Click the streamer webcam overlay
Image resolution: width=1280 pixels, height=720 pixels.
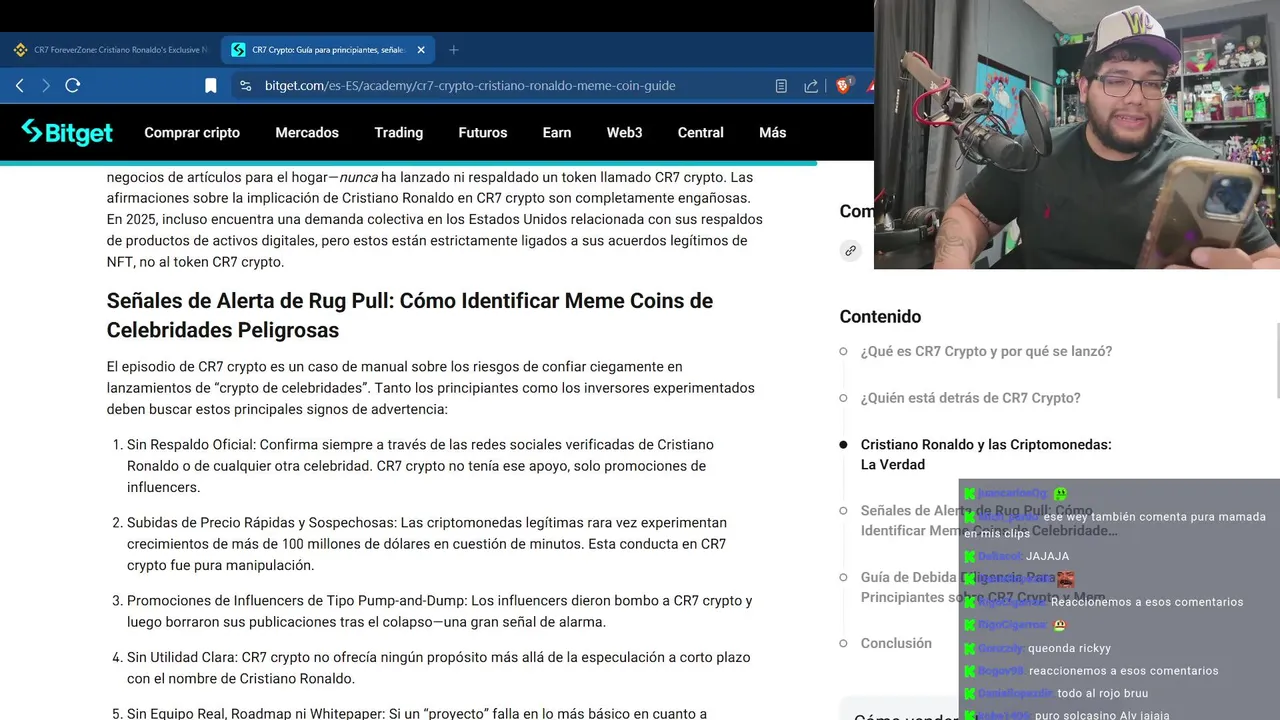(x=1077, y=134)
